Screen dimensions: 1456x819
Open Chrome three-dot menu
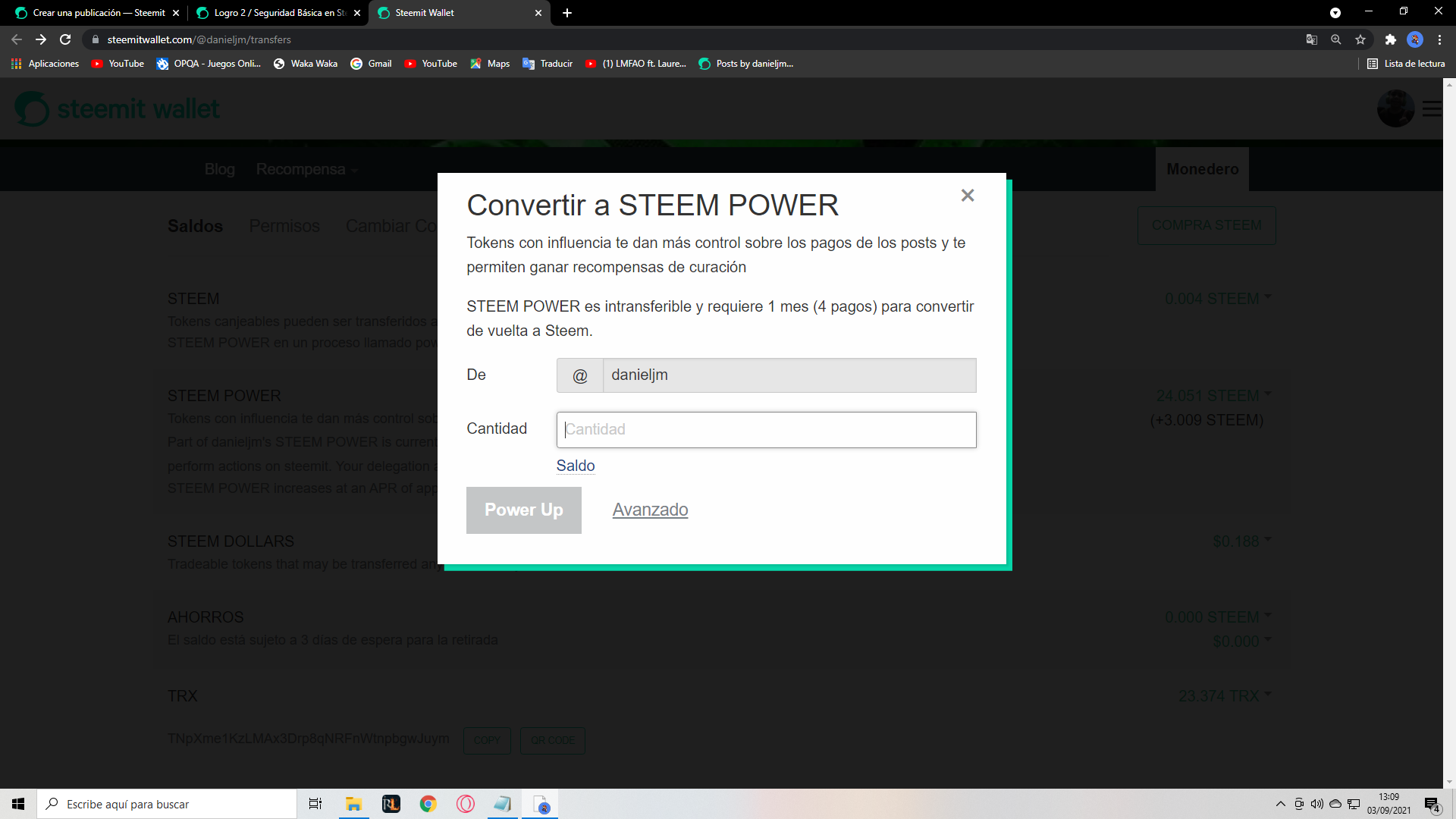coord(1439,39)
